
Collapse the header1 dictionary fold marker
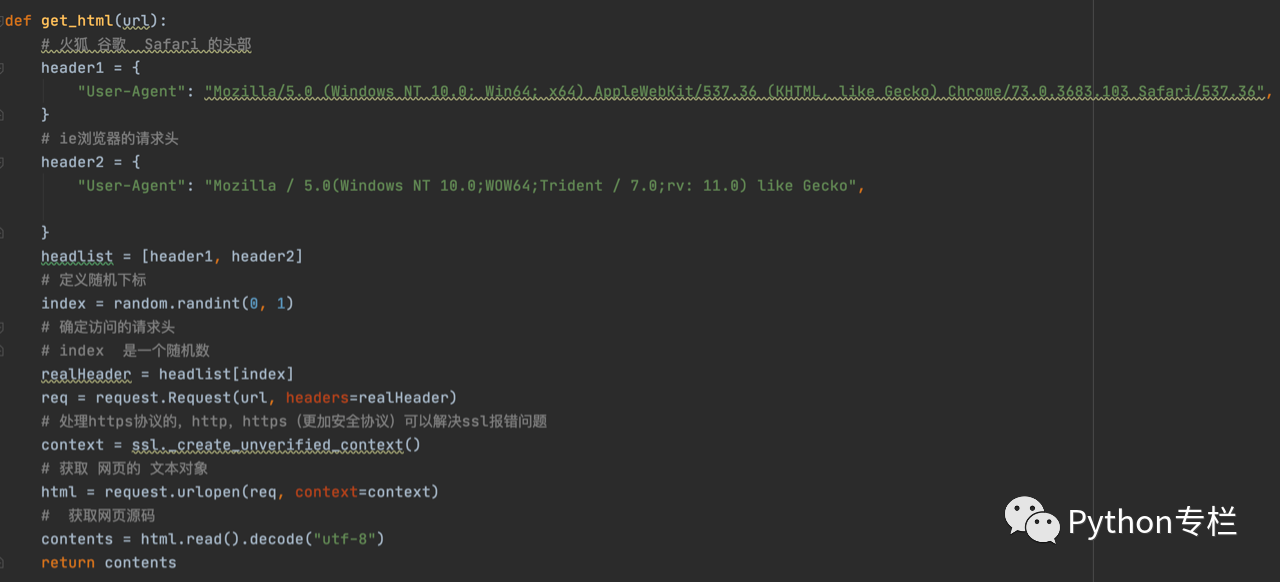pos(2,68)
